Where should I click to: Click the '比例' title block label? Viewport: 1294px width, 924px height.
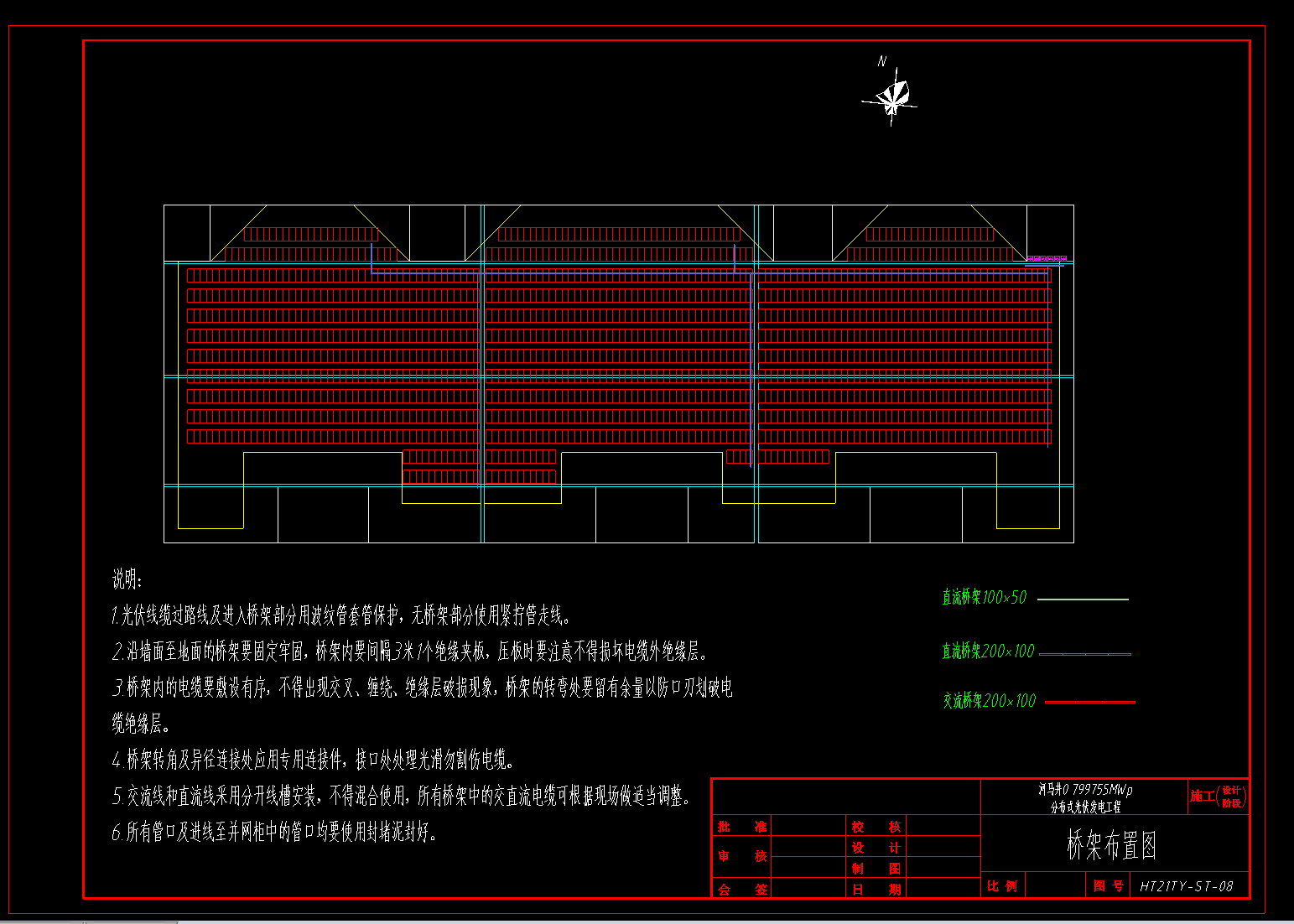pos(1002,885)
